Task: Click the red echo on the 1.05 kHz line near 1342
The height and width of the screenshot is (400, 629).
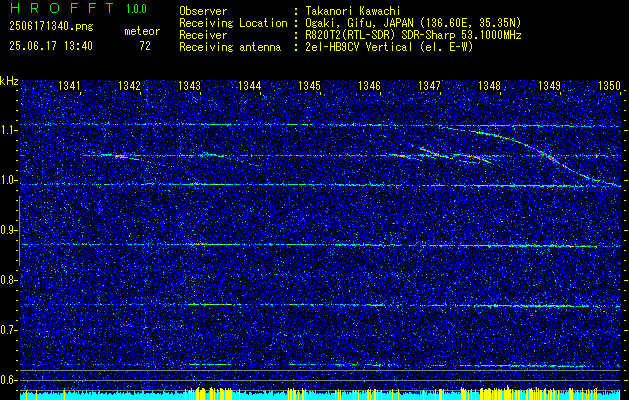Action: click(x=114, y=155)
